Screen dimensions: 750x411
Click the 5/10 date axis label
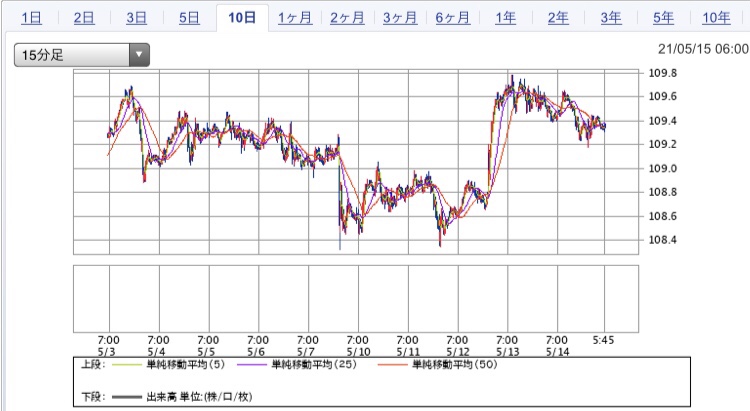(x=359, y=352)
